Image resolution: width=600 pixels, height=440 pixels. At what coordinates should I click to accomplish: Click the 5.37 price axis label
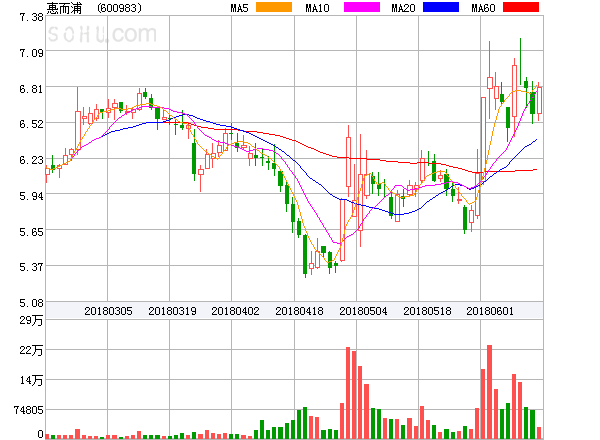pos(31,267)
